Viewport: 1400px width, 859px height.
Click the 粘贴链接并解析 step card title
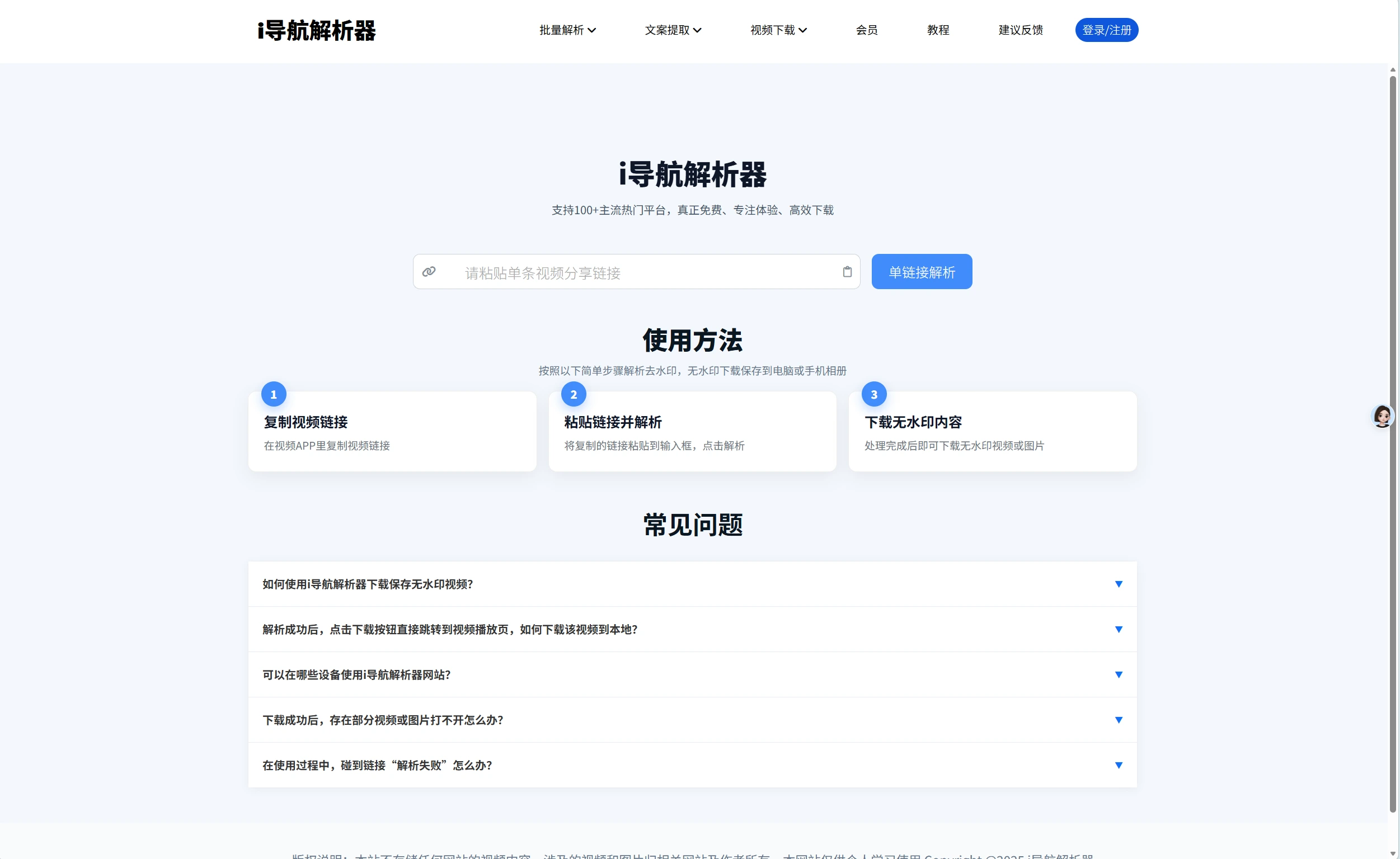click(613, 422)
